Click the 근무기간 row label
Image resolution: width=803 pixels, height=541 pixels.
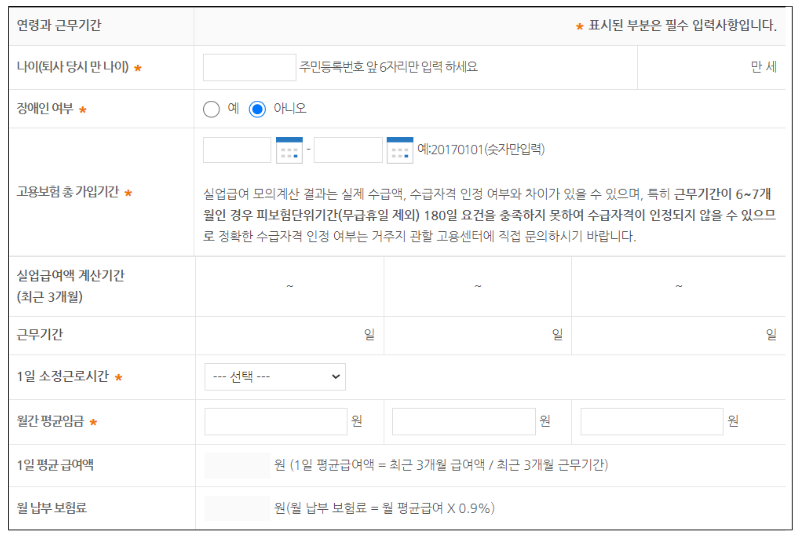click(x=39, y=335)
